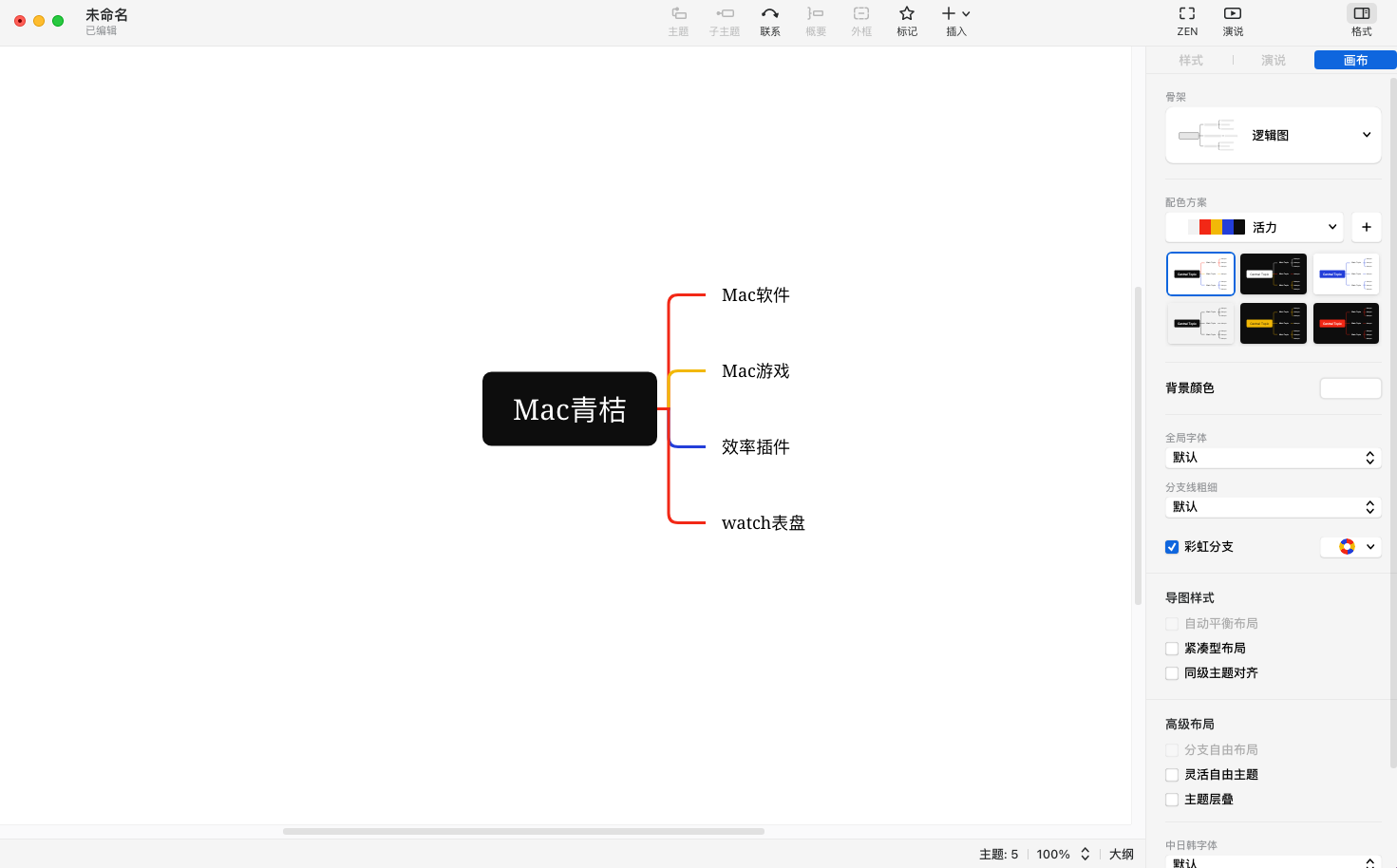The height and width of the screenshot is (868, 1397).
Task: Open the Marker (标记) star icon
Action: tap(907, 14)
